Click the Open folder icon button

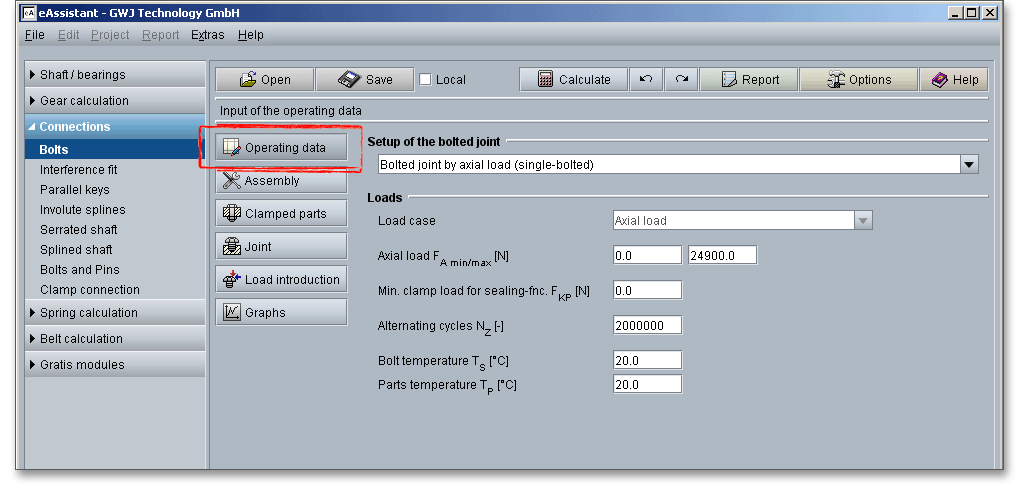(264, 80)
